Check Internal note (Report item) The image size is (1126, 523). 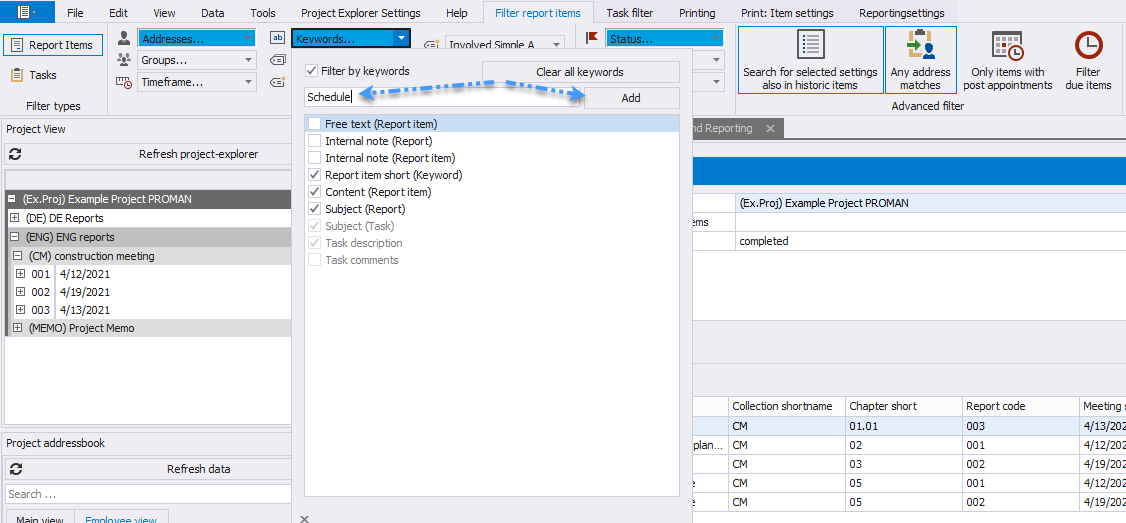pyautogui.click(x=314, y=157)
